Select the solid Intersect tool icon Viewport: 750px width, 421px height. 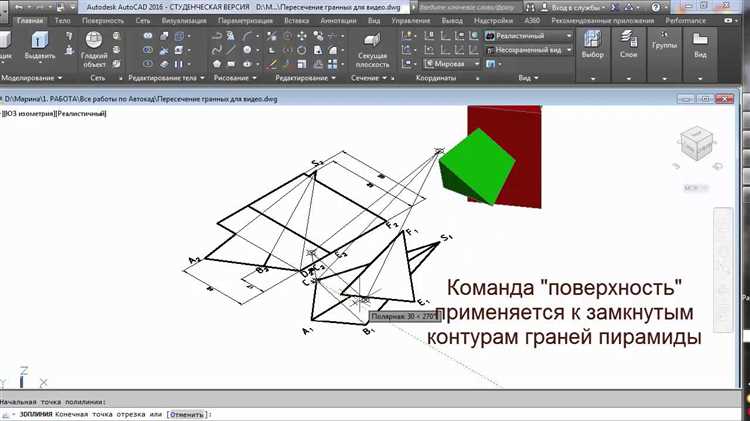(x=148, y=64)
